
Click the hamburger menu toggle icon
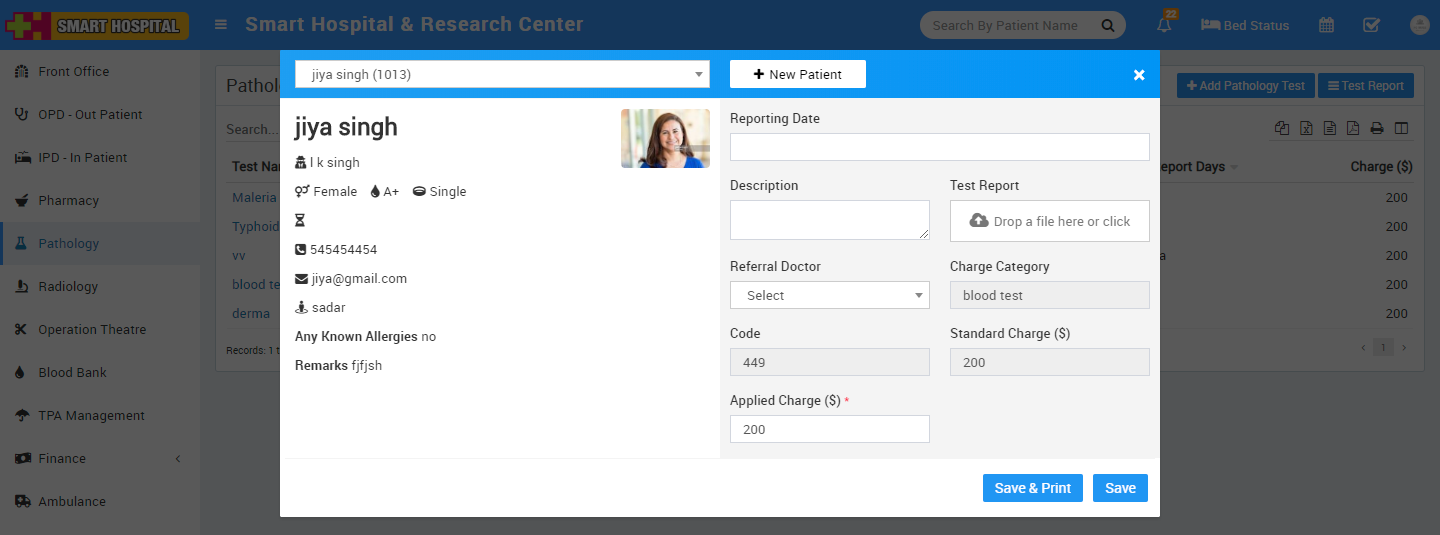tap(221, 25)
